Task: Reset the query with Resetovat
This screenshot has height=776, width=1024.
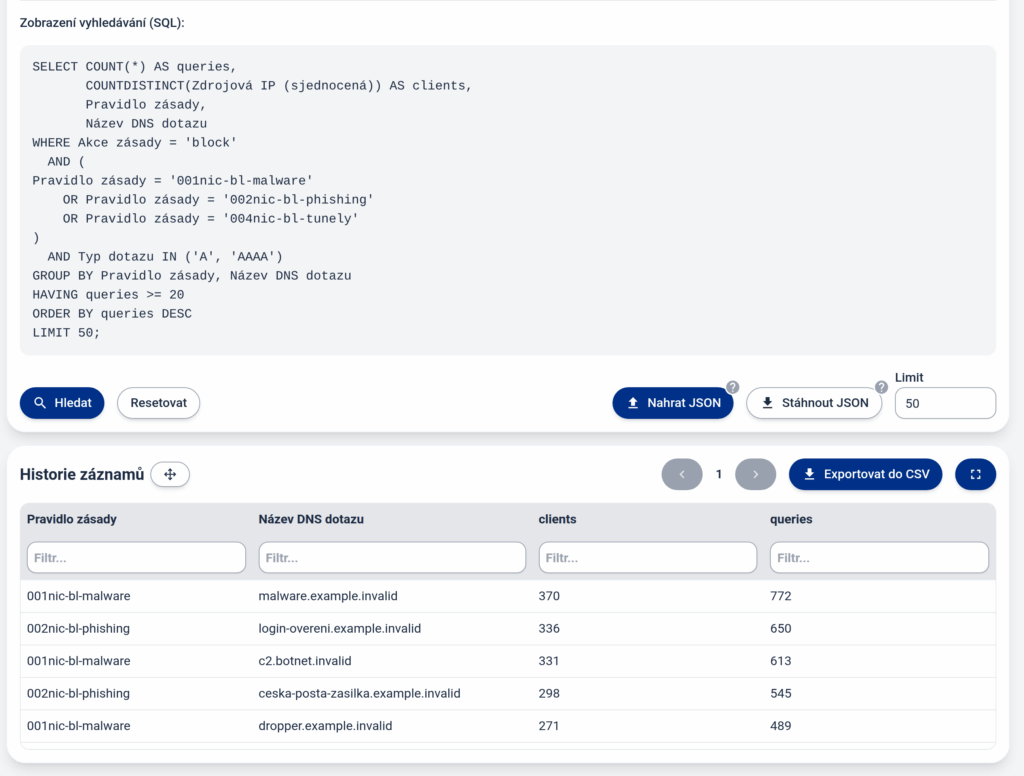Action: coord(159,403)
